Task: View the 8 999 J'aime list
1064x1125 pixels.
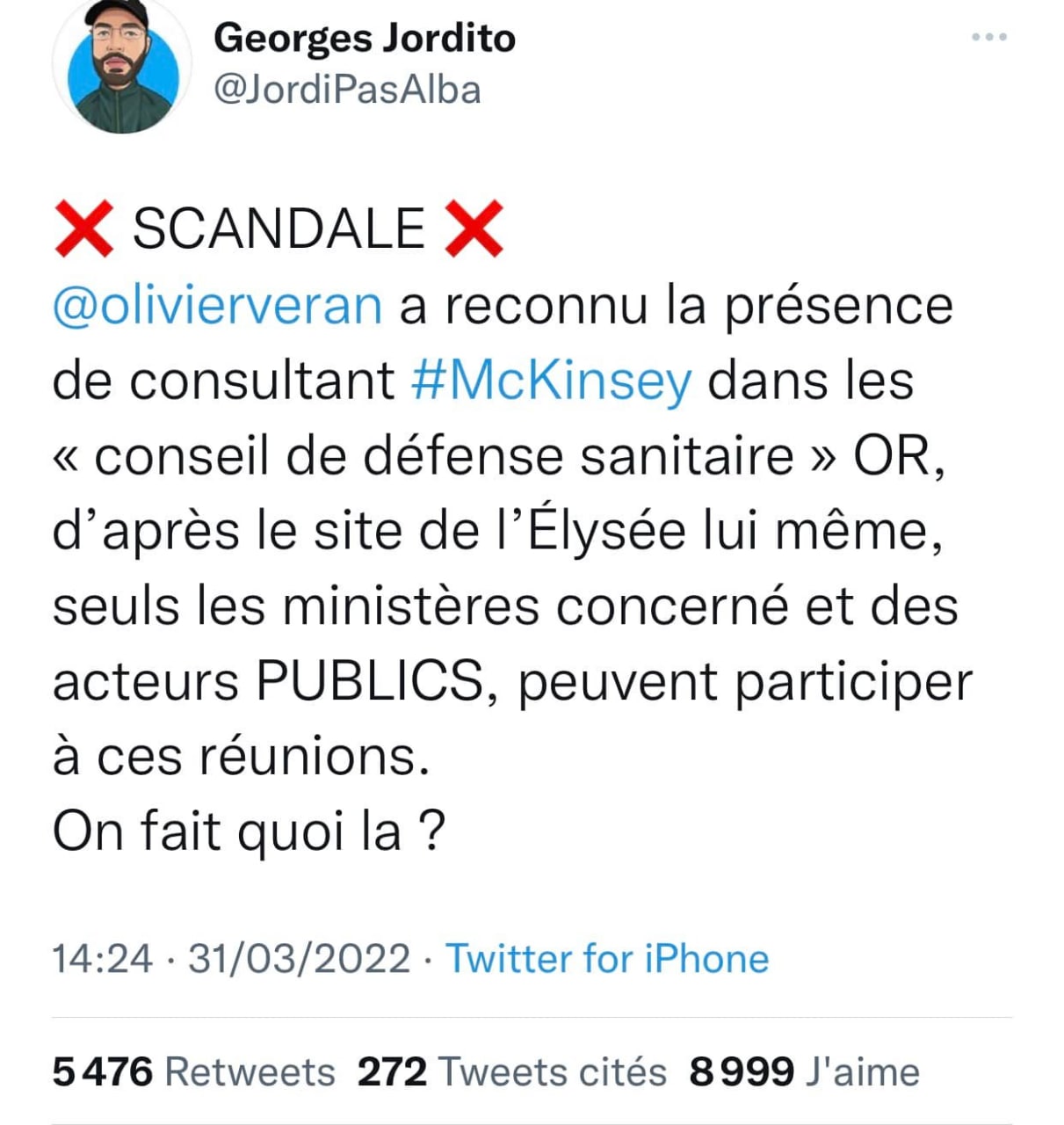Action: point(803,1072)
